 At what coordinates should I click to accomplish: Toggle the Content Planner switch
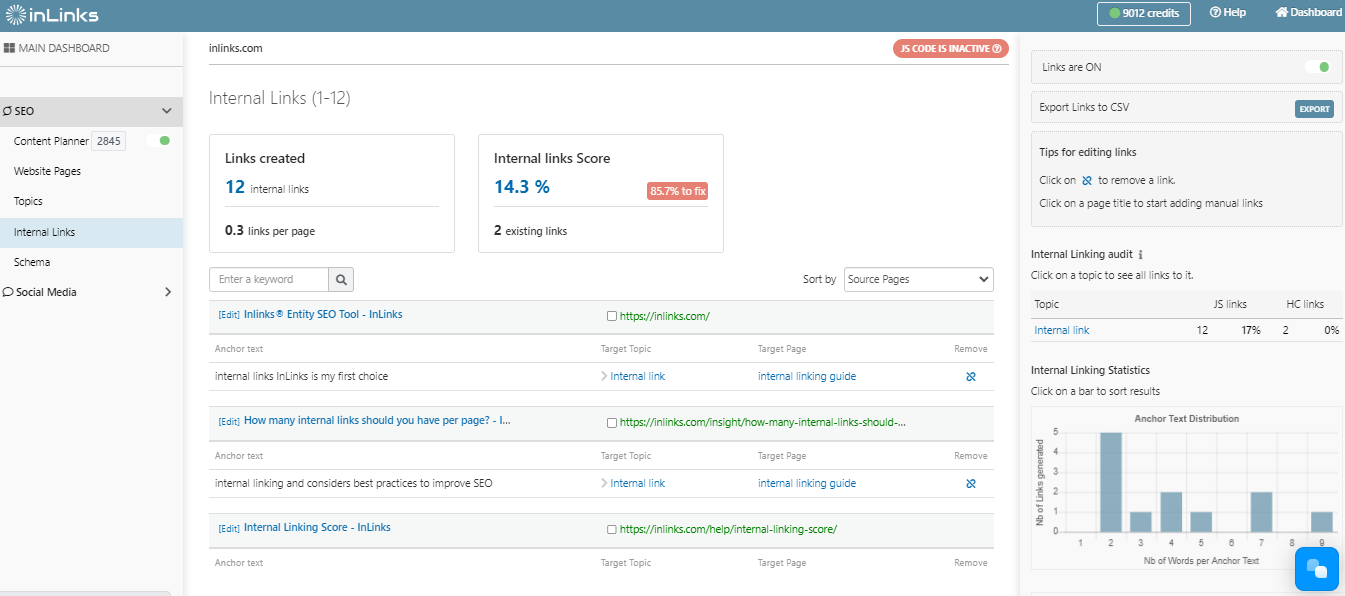(x=158, y=141)
